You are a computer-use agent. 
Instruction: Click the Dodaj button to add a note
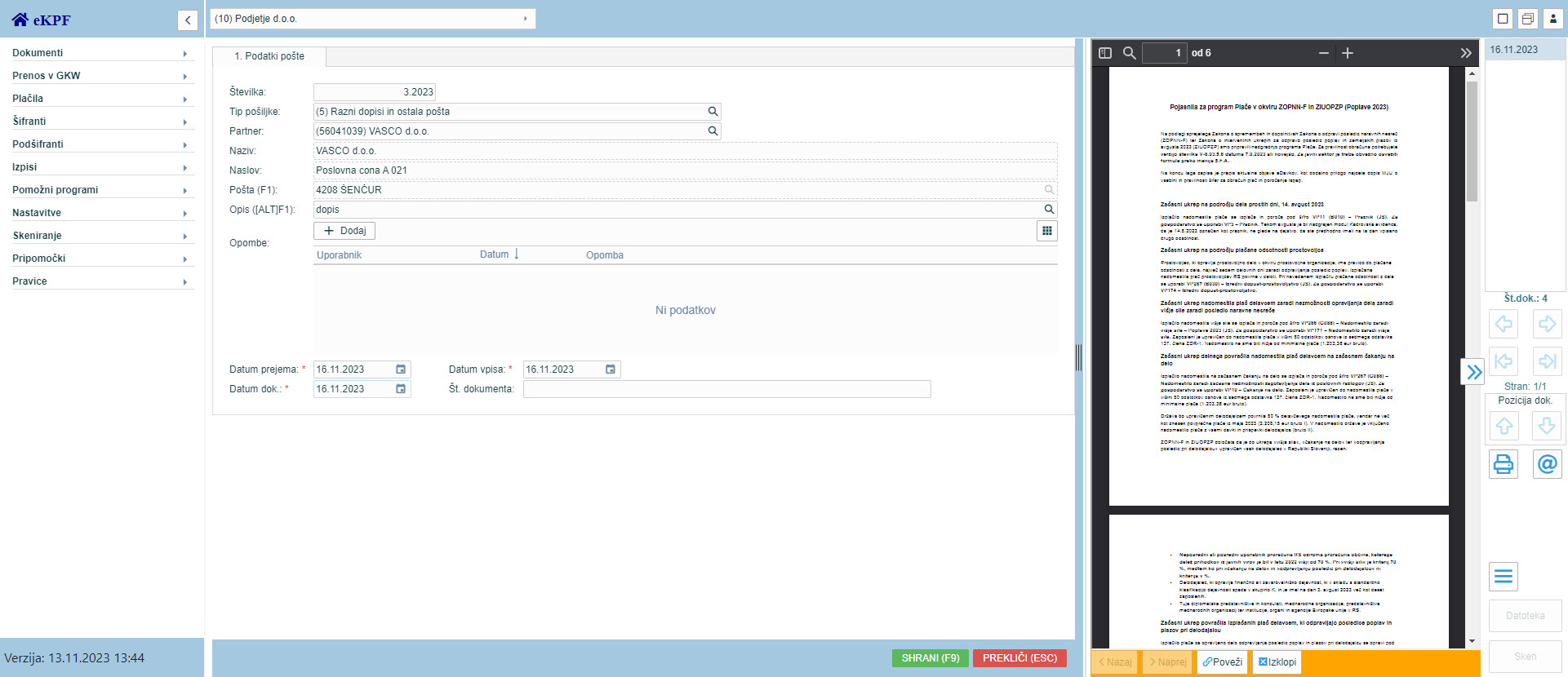pos(344,231)
